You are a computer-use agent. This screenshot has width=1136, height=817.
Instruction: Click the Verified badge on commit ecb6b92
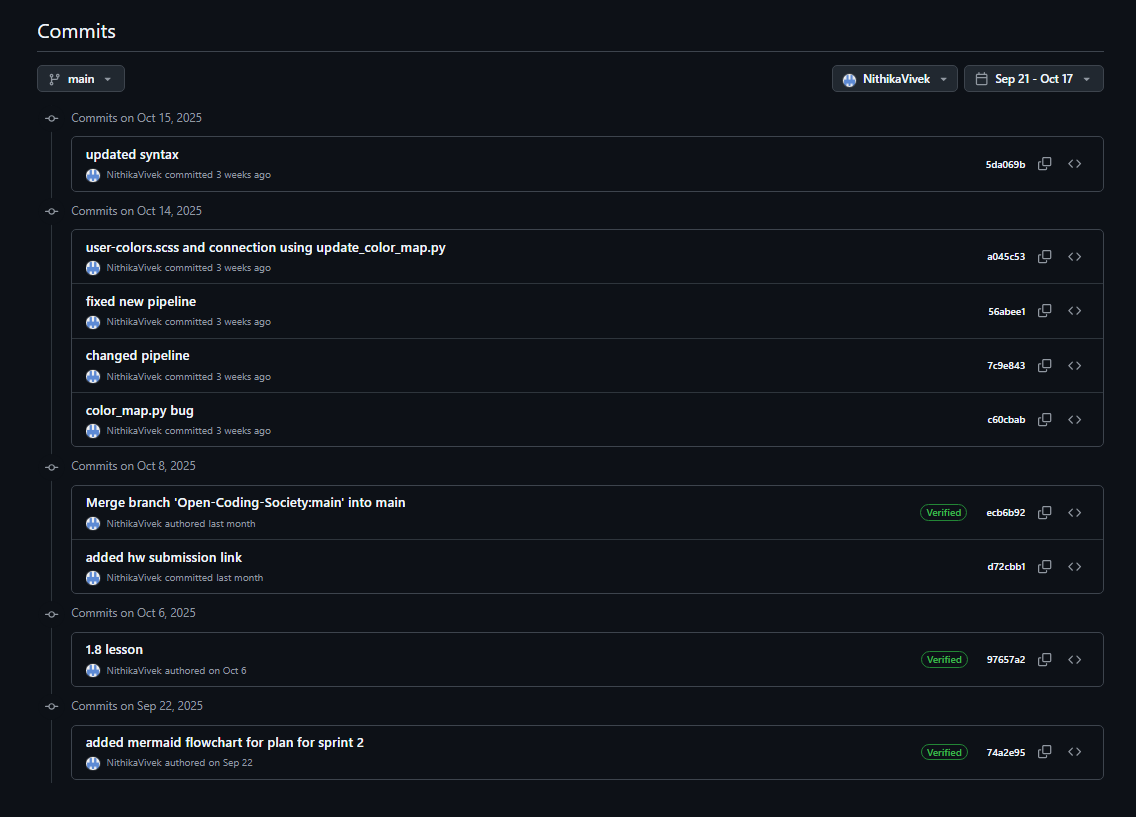click(943, 513)
